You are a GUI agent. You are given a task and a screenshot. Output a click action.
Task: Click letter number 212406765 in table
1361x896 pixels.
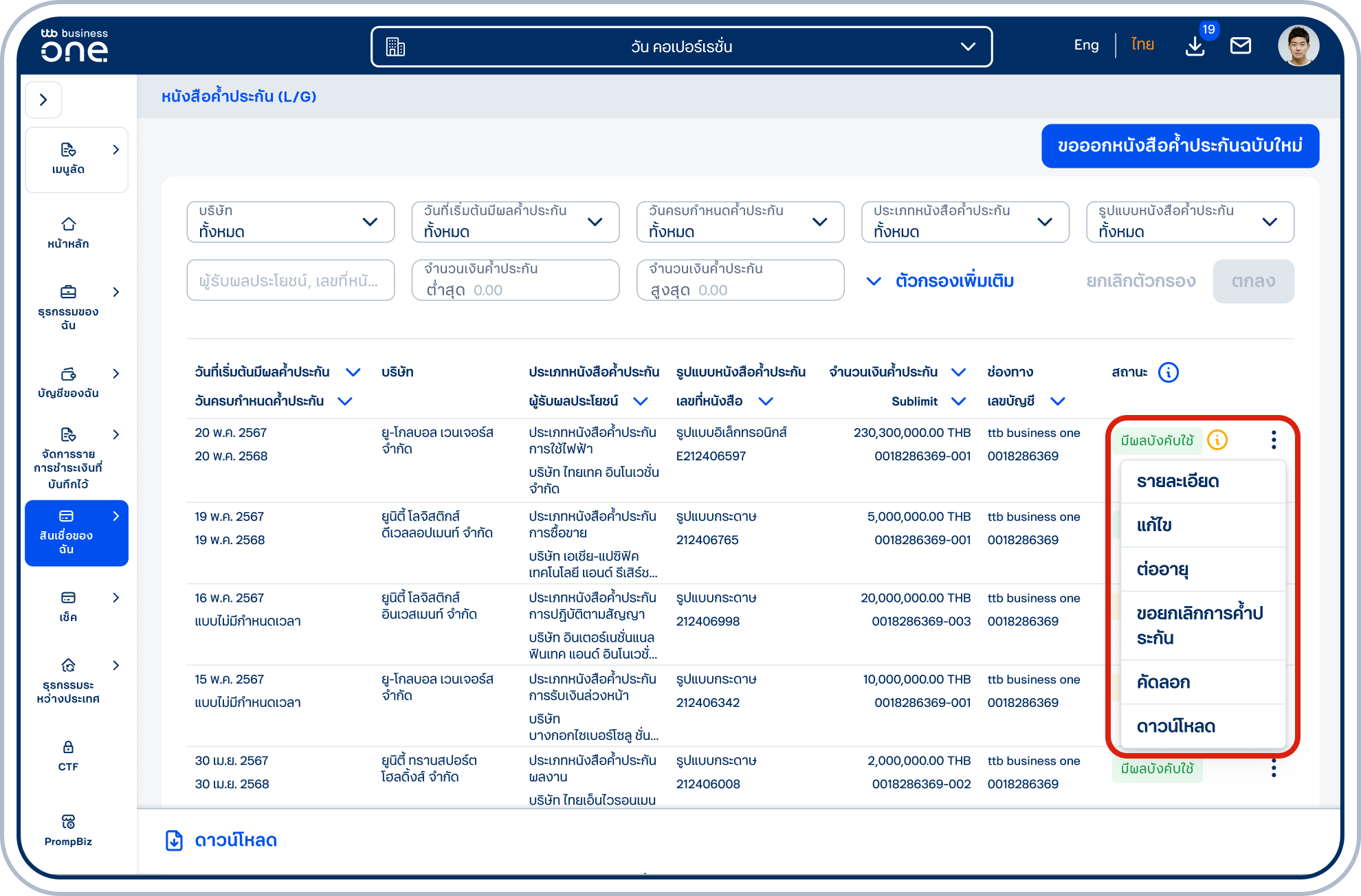point(707,540)
